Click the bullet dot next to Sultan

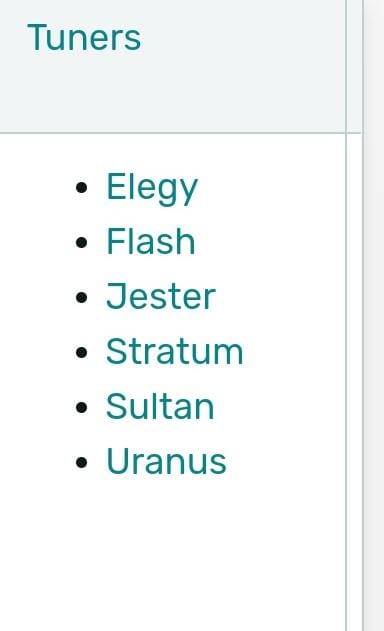(x=81, y=407)
